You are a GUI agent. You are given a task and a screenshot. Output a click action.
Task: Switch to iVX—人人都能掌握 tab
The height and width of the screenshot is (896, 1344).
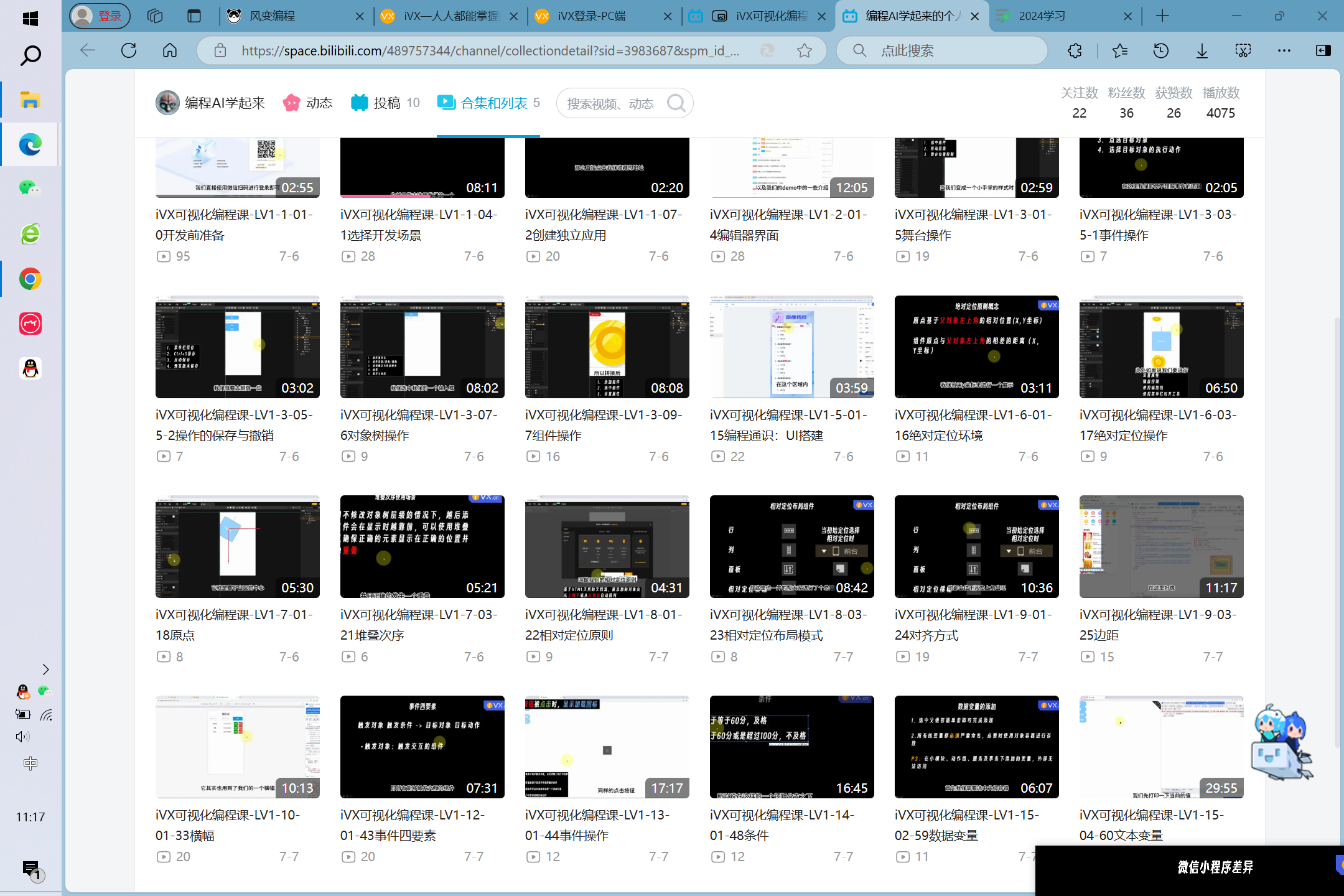448,16
